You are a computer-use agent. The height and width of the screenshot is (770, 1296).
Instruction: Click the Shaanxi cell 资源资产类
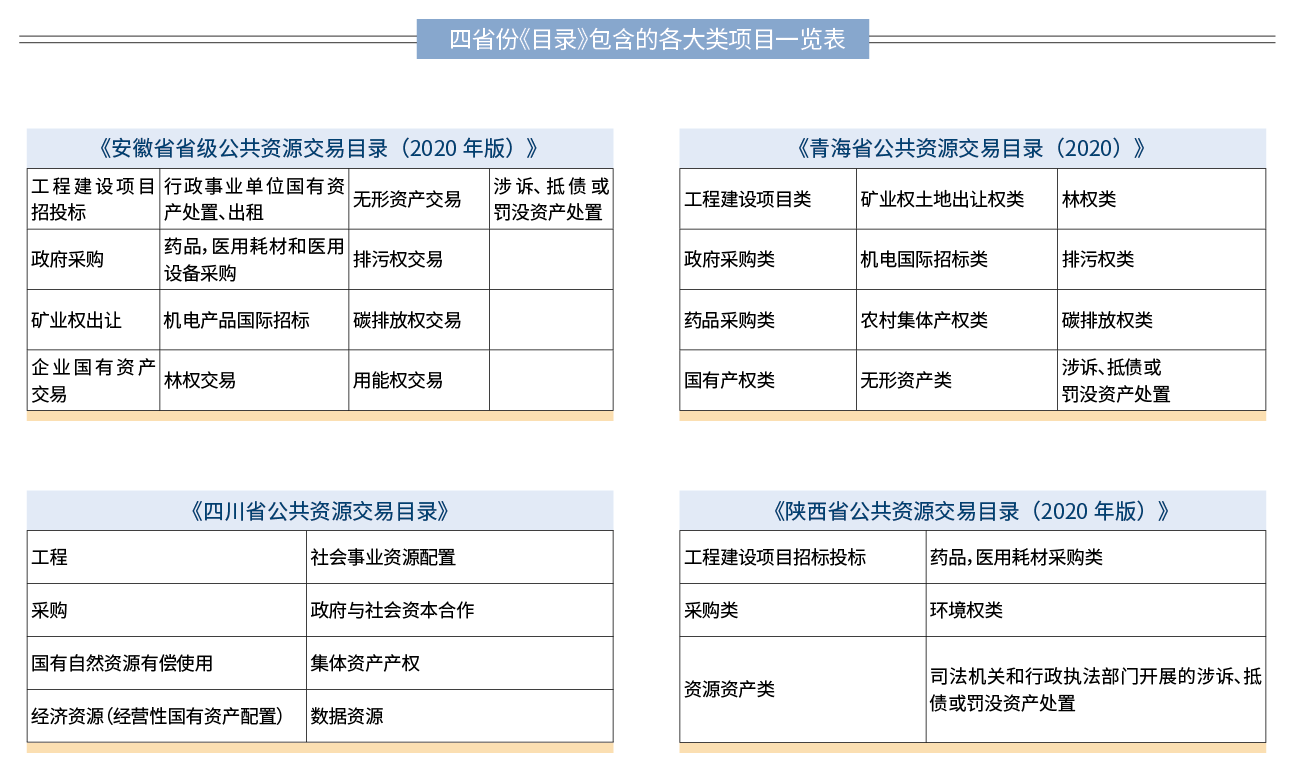pos(803,689)
